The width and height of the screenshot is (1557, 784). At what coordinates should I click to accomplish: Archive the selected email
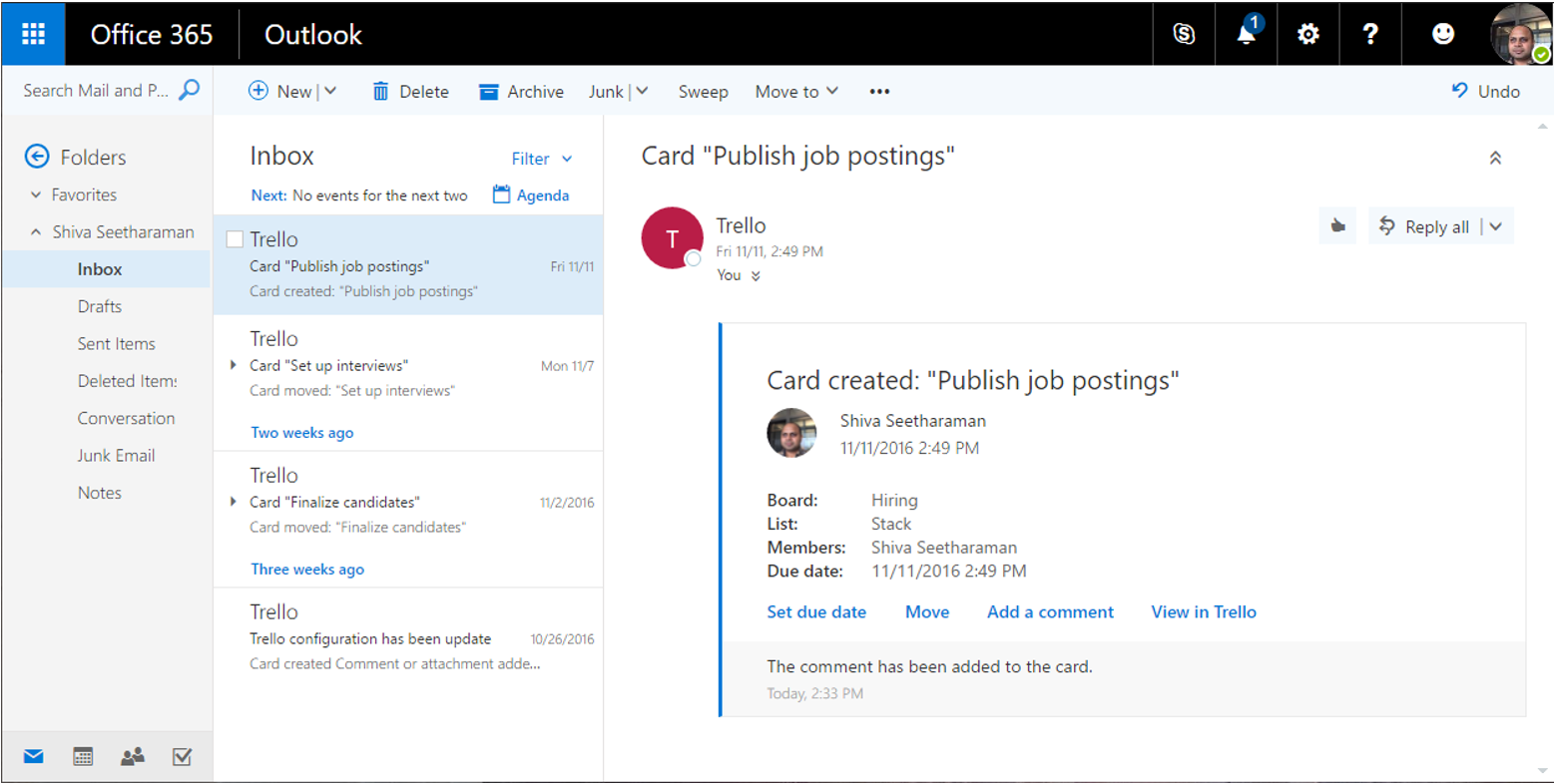click(521, 92)
